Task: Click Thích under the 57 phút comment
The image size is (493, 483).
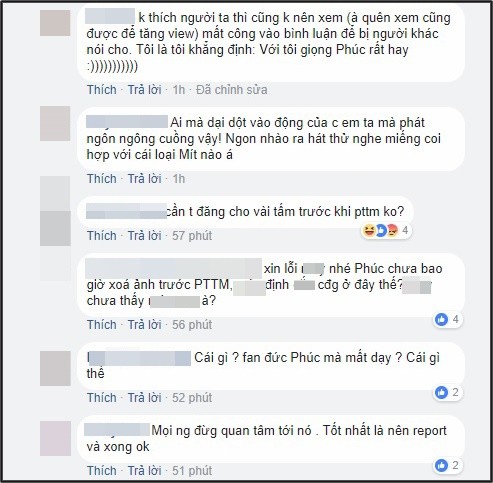Action: 102,236
